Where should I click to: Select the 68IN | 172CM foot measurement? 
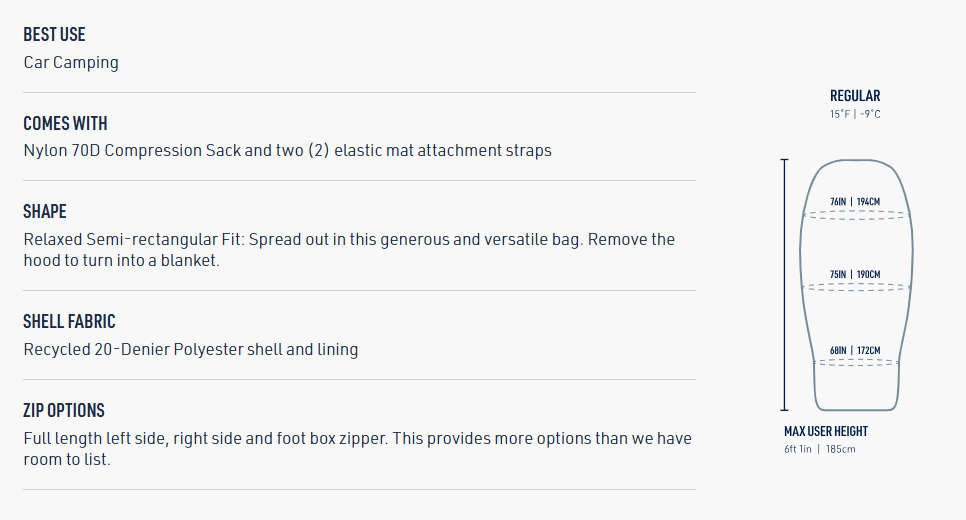855,350
